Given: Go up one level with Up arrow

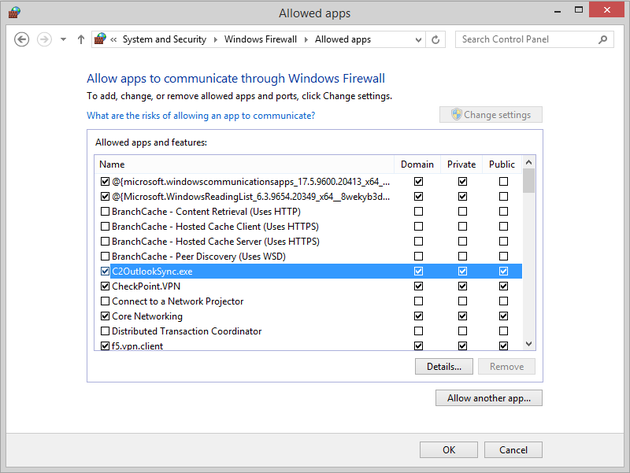Looking at the screenshot, I should tap(81, 39).
